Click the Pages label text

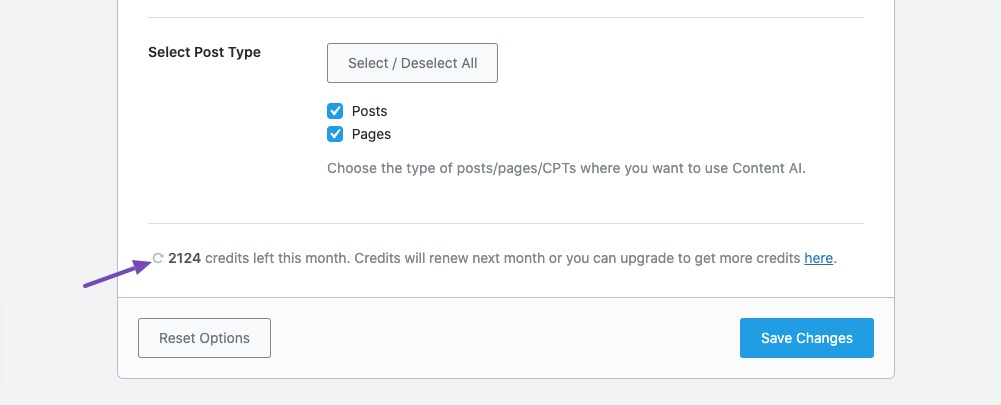[x=372, y=134]
